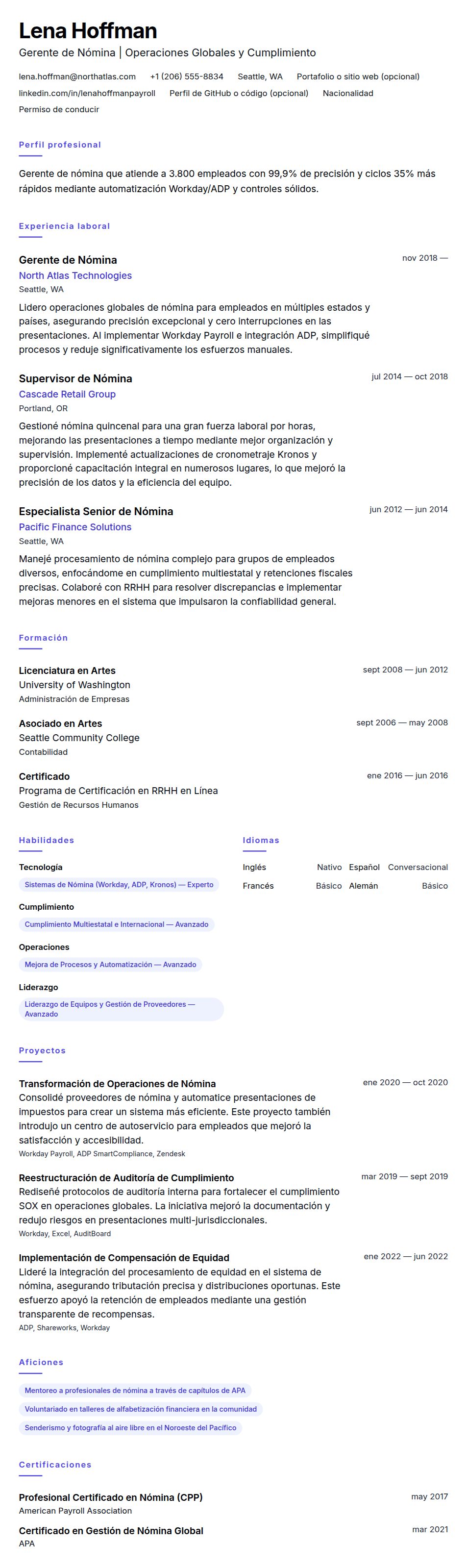Select the Cumplimiento Multiestatal e Internacional tag
This screenshot has width=467, height=1568.
[116, 924]
